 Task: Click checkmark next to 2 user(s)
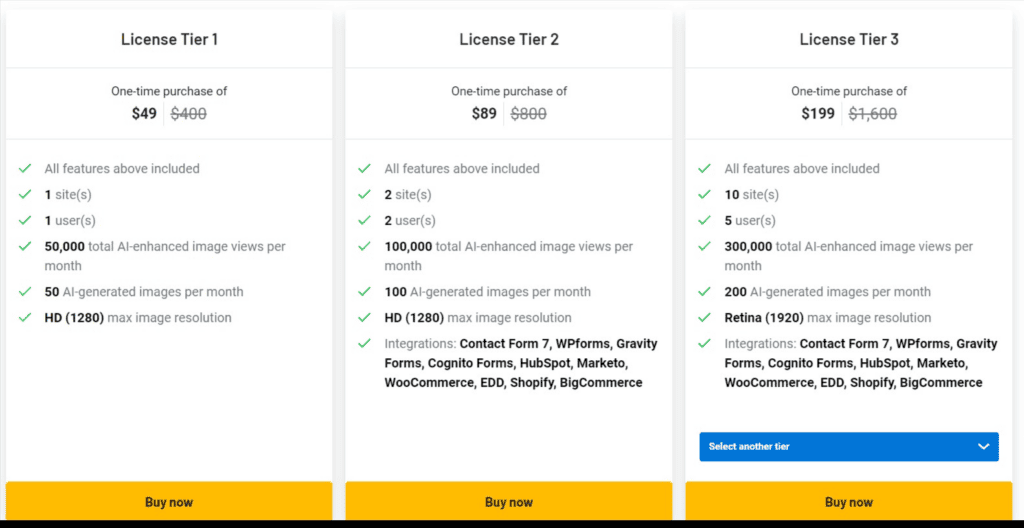[365, 221]
